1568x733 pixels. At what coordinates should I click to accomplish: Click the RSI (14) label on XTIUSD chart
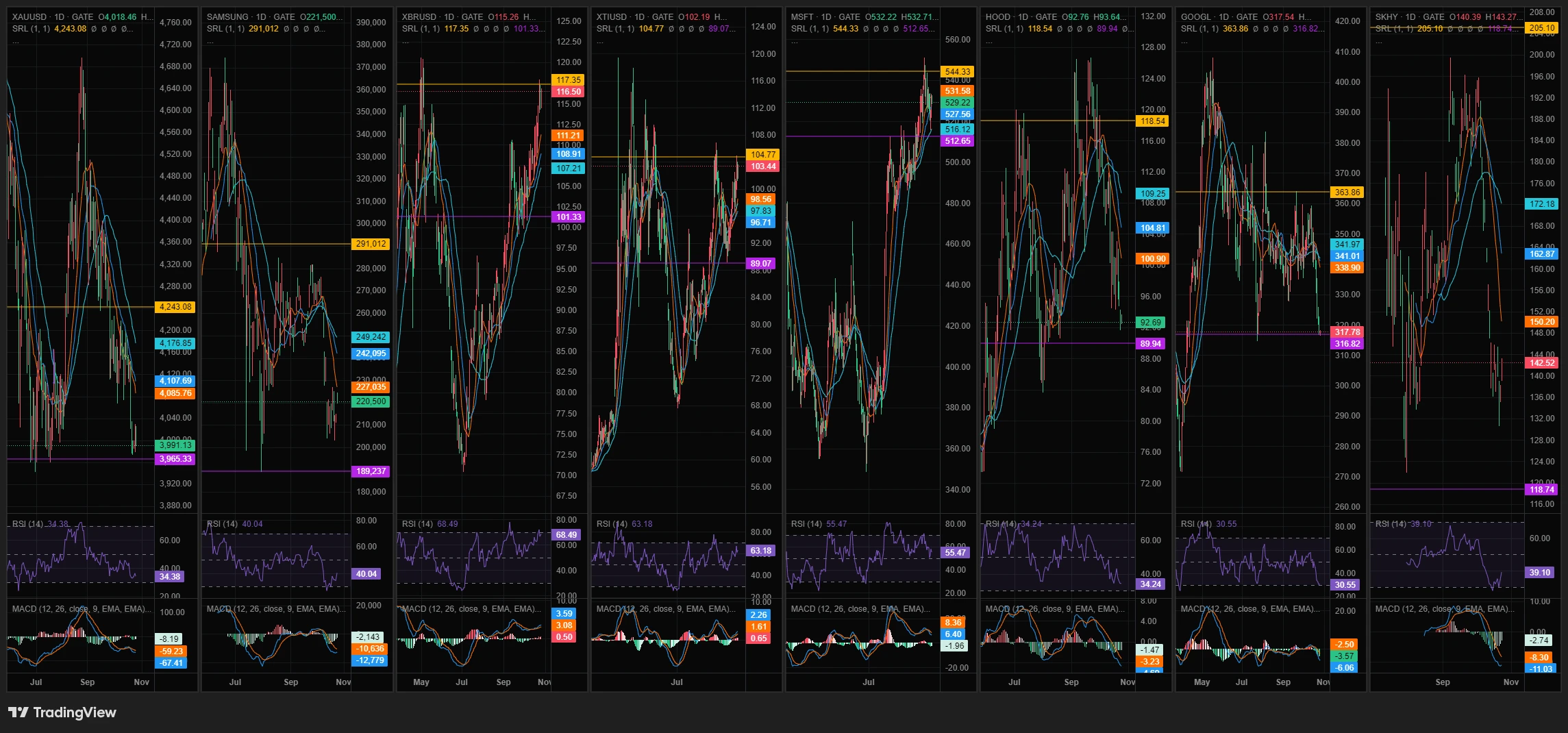coord(612,524)
